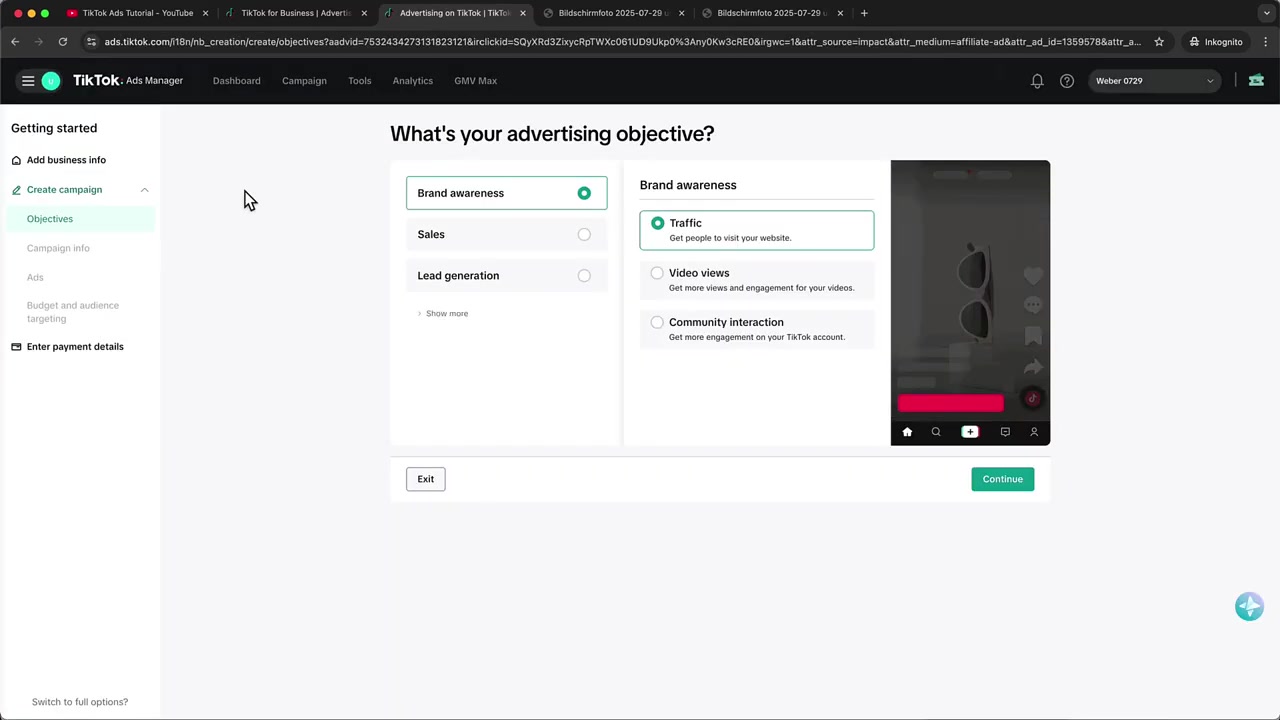Image resolution: width=1280 pixels, height=720 pixels.
Task: Click the profile icon in phone preview
Action: tap(1034, 432)
